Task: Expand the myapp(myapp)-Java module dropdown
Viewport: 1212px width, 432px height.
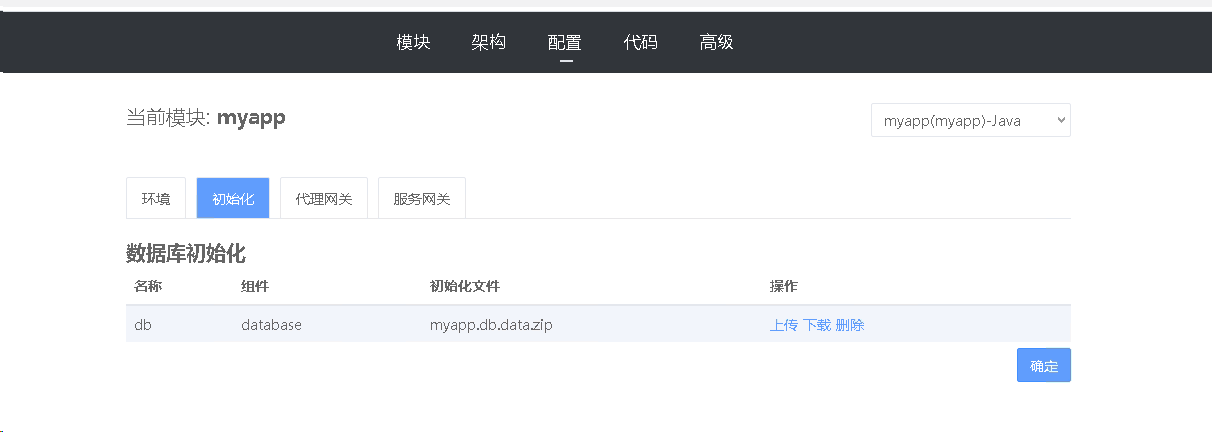Action: [x=970, y=121]
